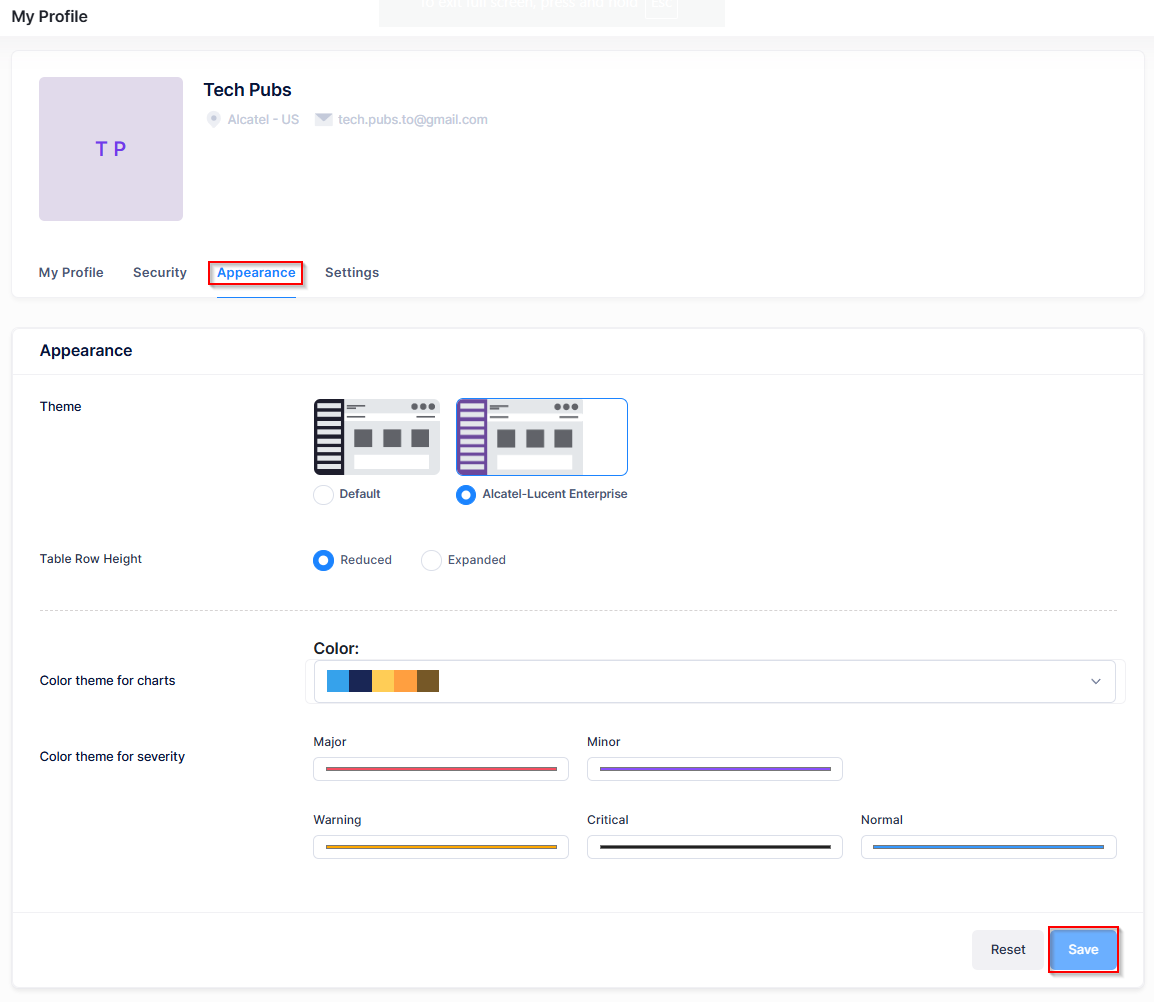This screenshot has height=1002, width=1154.
Task: Choose the Default theme radio button
Action: [323, 495]
